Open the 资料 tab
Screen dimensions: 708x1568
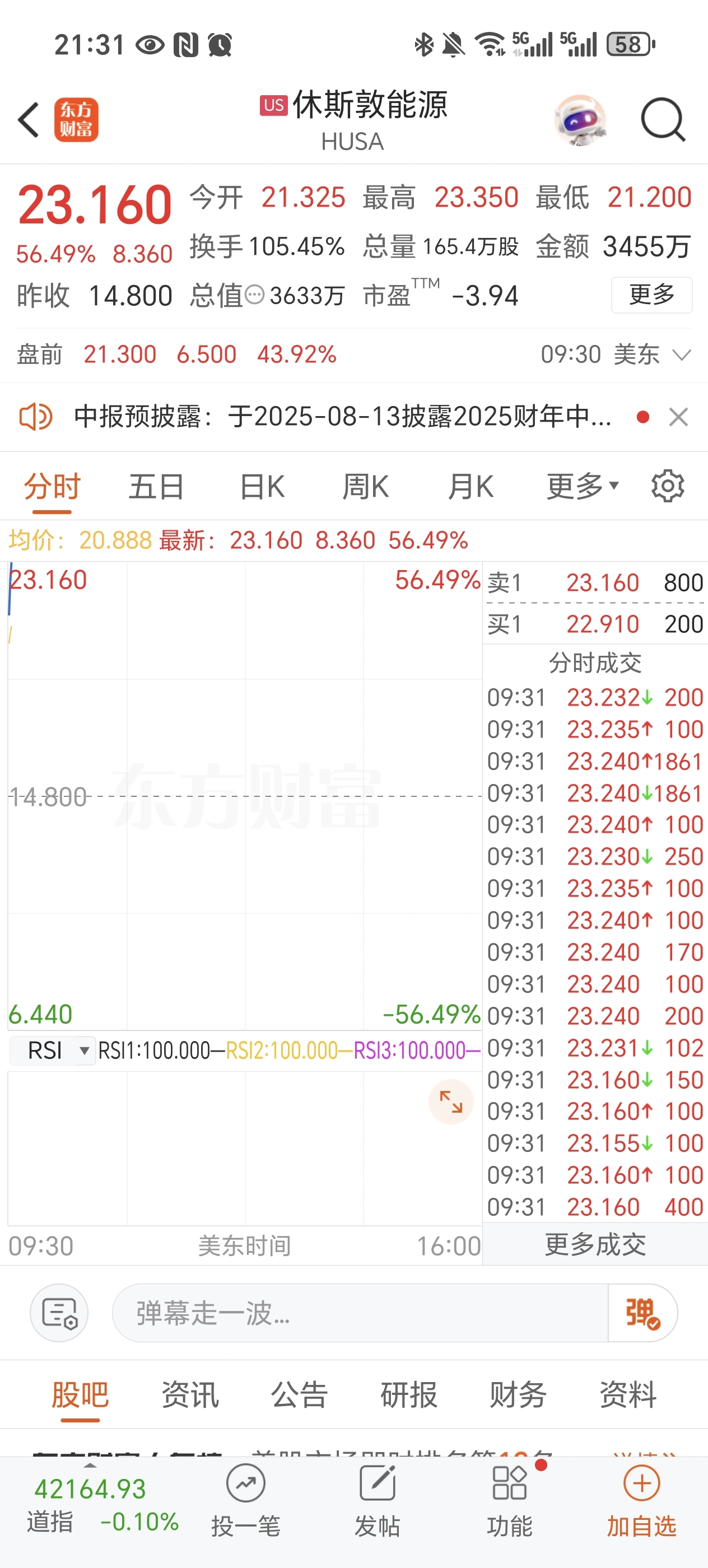coord(628,1394)
